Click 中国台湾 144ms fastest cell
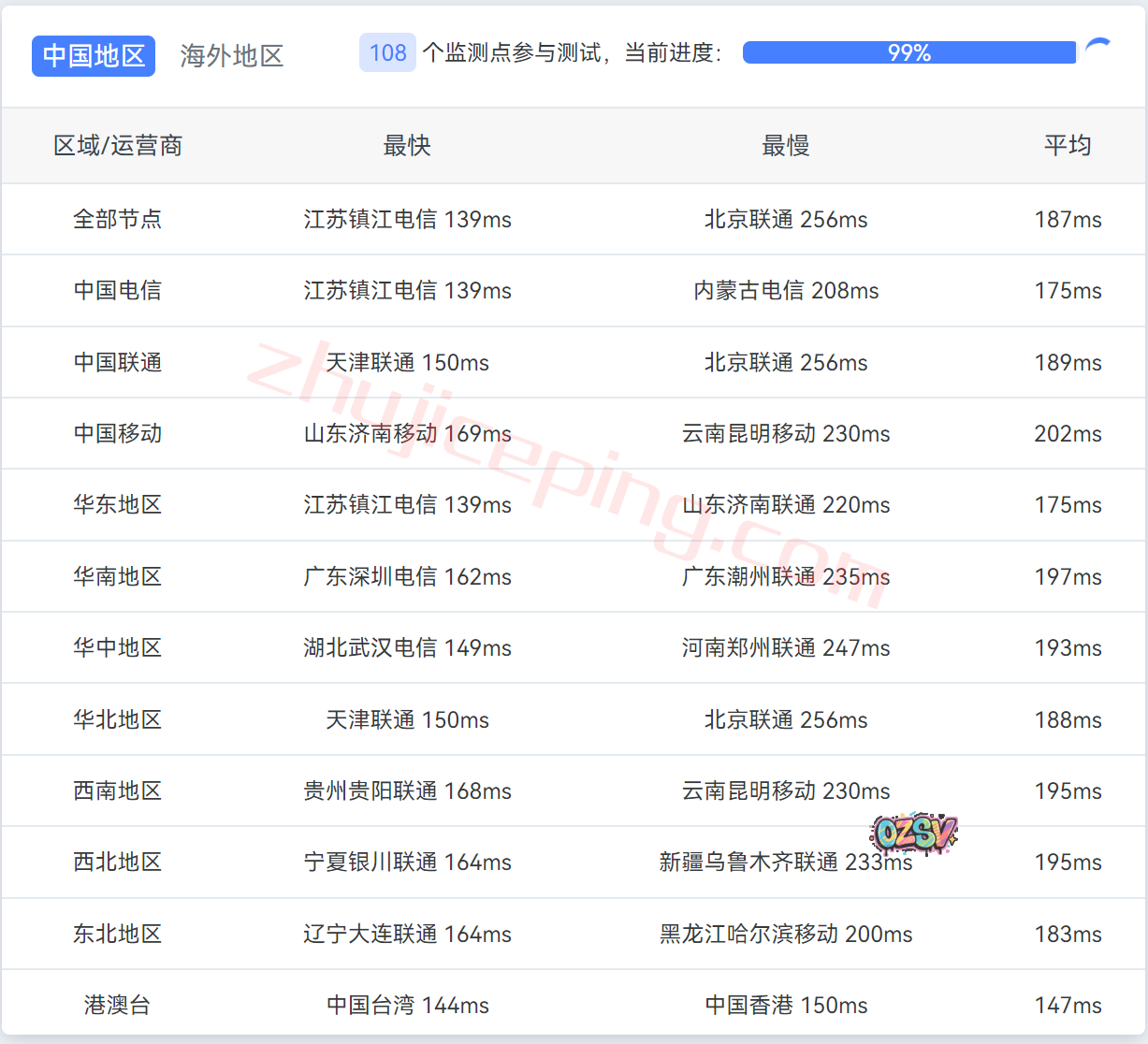 click(407, 1006)
